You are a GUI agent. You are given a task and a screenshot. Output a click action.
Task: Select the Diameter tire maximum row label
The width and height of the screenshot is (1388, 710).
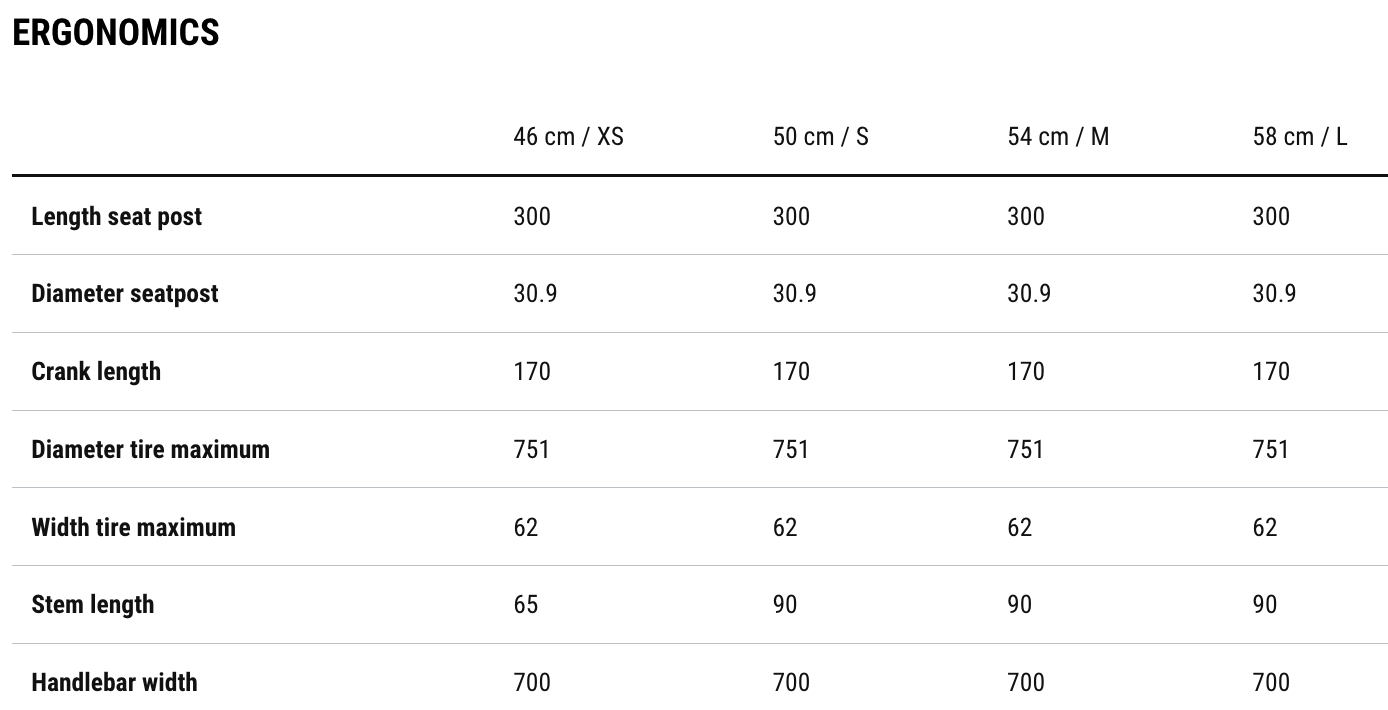pos(150,449)
